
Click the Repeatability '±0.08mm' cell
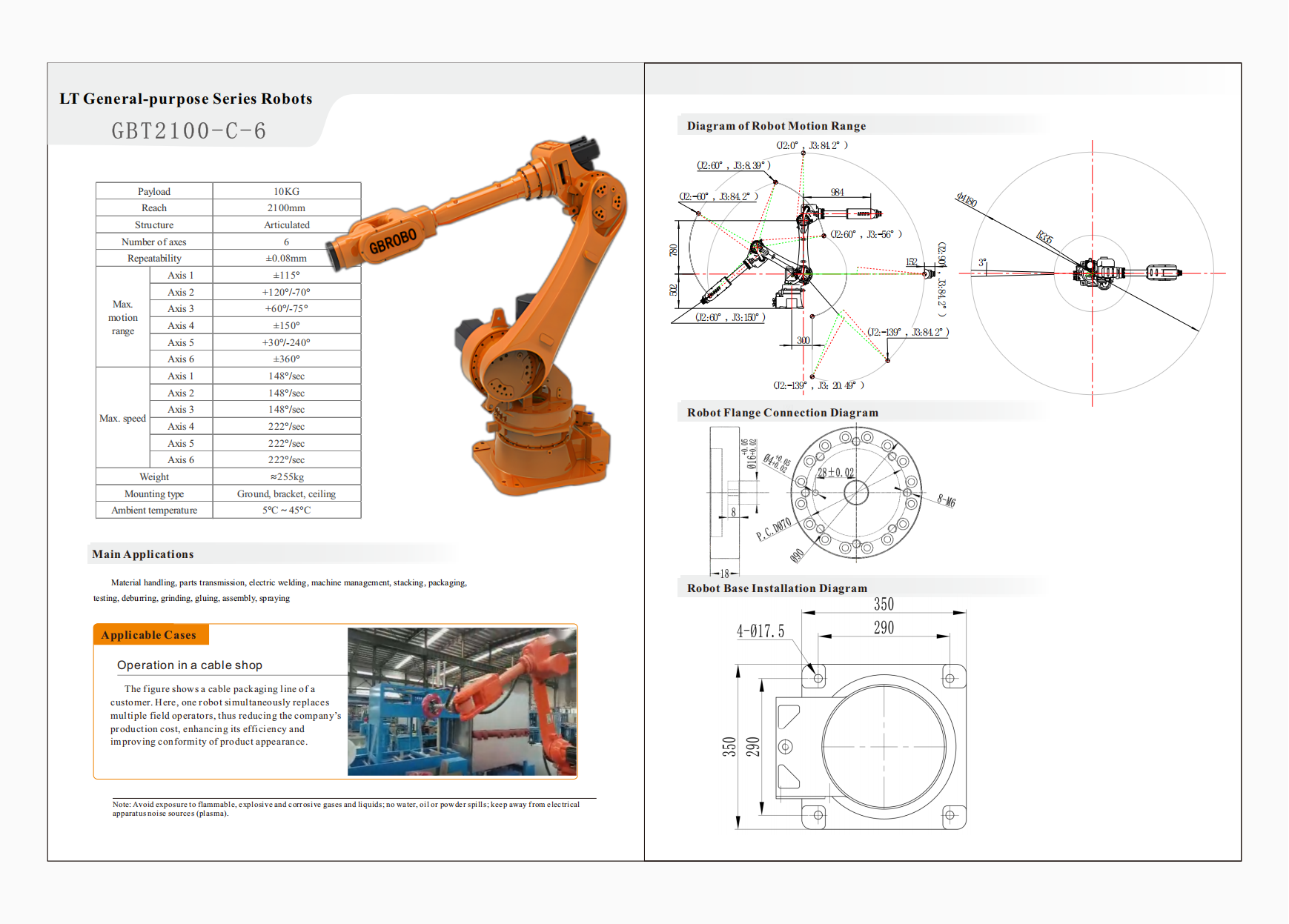[x=286, y=259]
